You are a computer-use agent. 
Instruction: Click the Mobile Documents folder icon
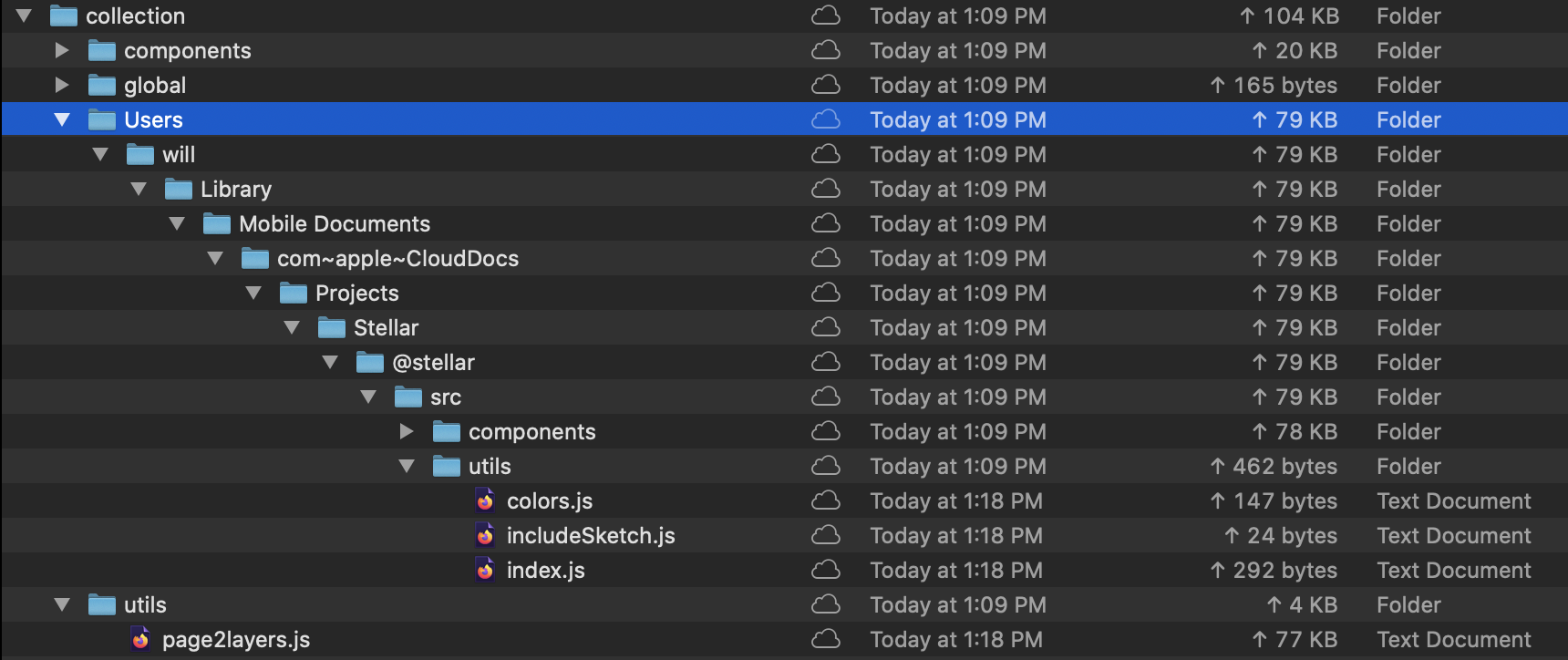click(217, 223)
